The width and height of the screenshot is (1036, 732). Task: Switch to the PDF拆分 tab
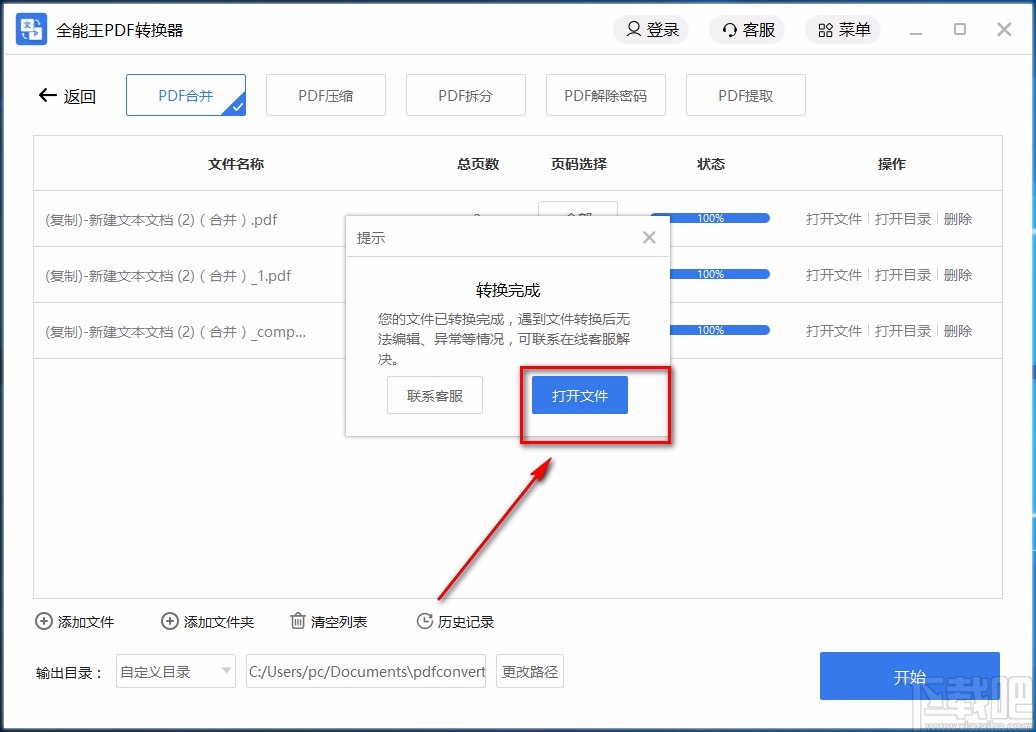466,94
